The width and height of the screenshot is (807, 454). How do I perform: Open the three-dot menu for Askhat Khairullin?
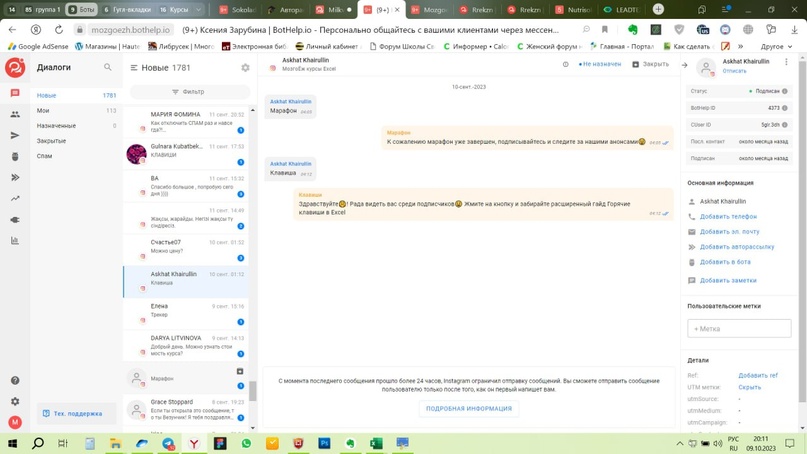click(786, 62)
